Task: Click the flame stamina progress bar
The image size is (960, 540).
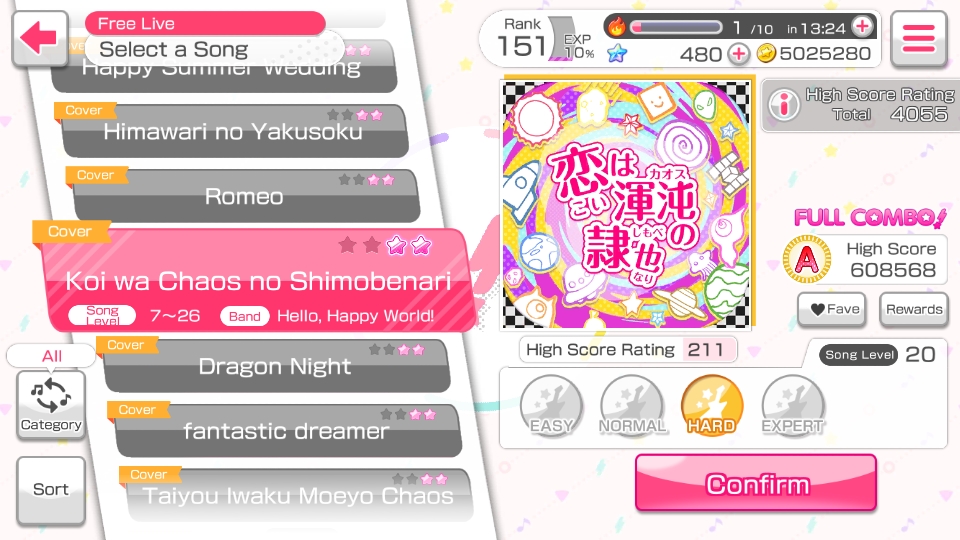Action: [x=676, y=28]
